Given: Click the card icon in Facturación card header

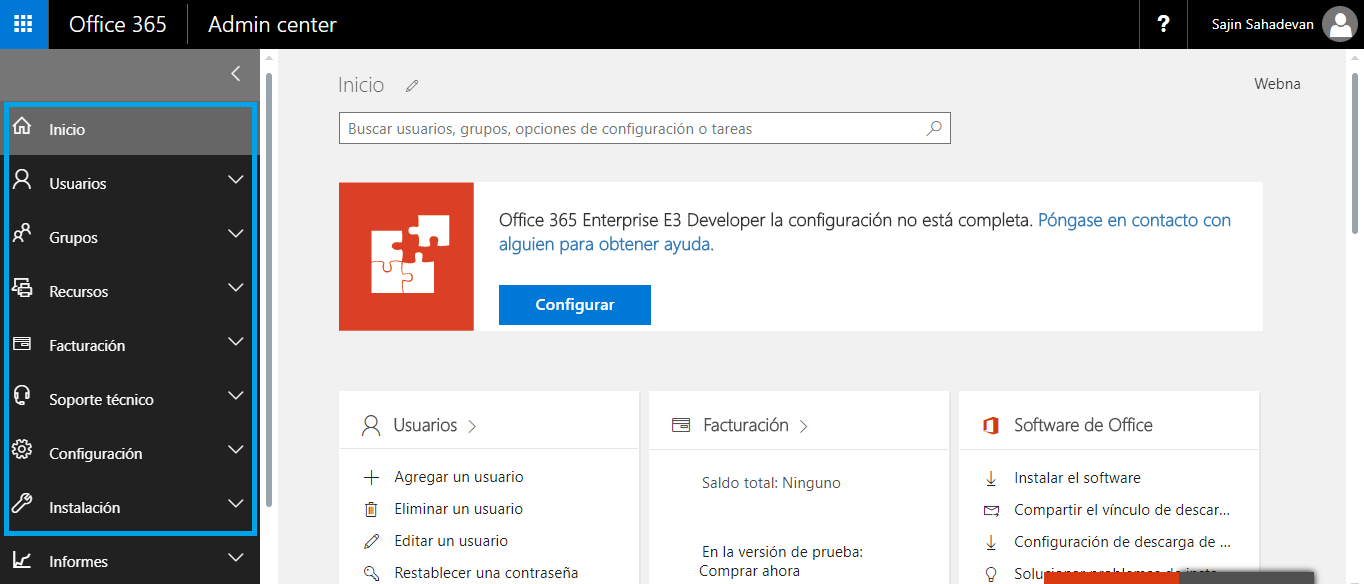Looking at the screenshot, I should pyautogui.click(x=681, y=426).
